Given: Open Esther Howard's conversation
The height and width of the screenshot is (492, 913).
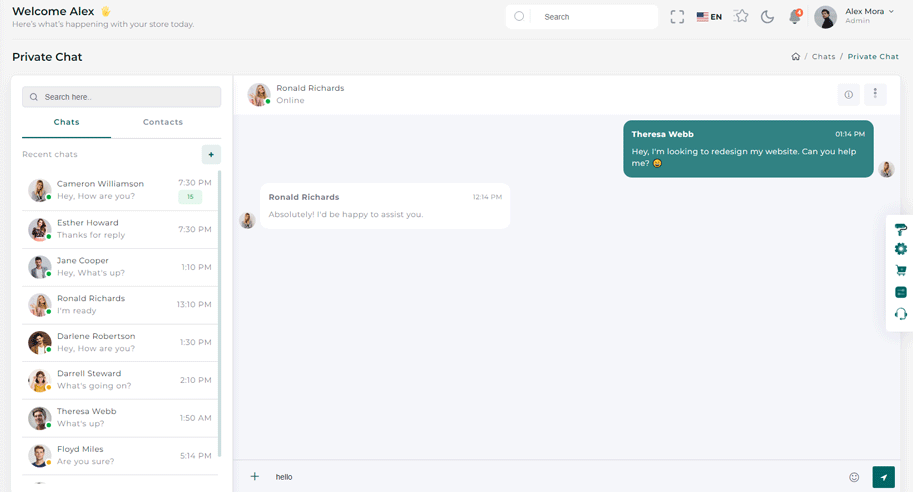Looking at the screenshot, I should point(120,229).
